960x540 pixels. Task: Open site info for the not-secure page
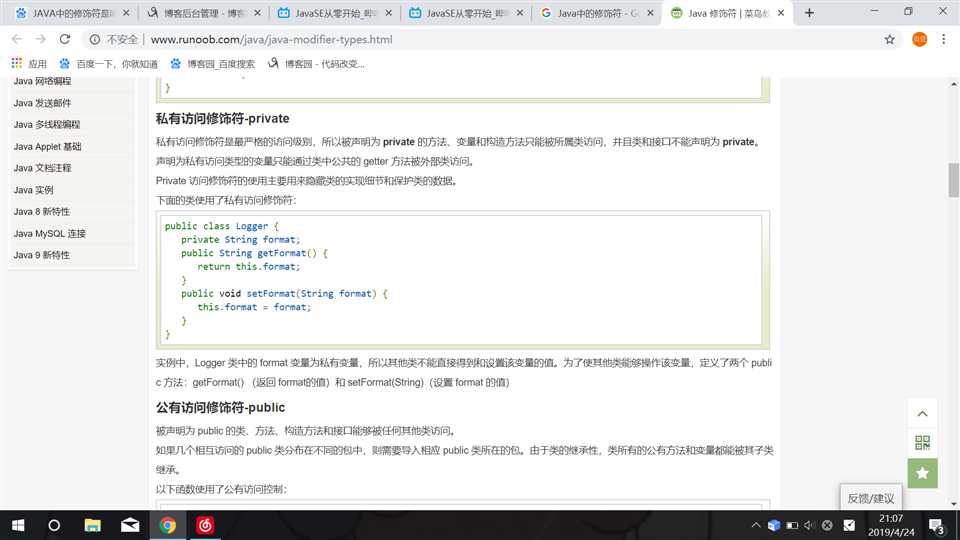[94, 39]
